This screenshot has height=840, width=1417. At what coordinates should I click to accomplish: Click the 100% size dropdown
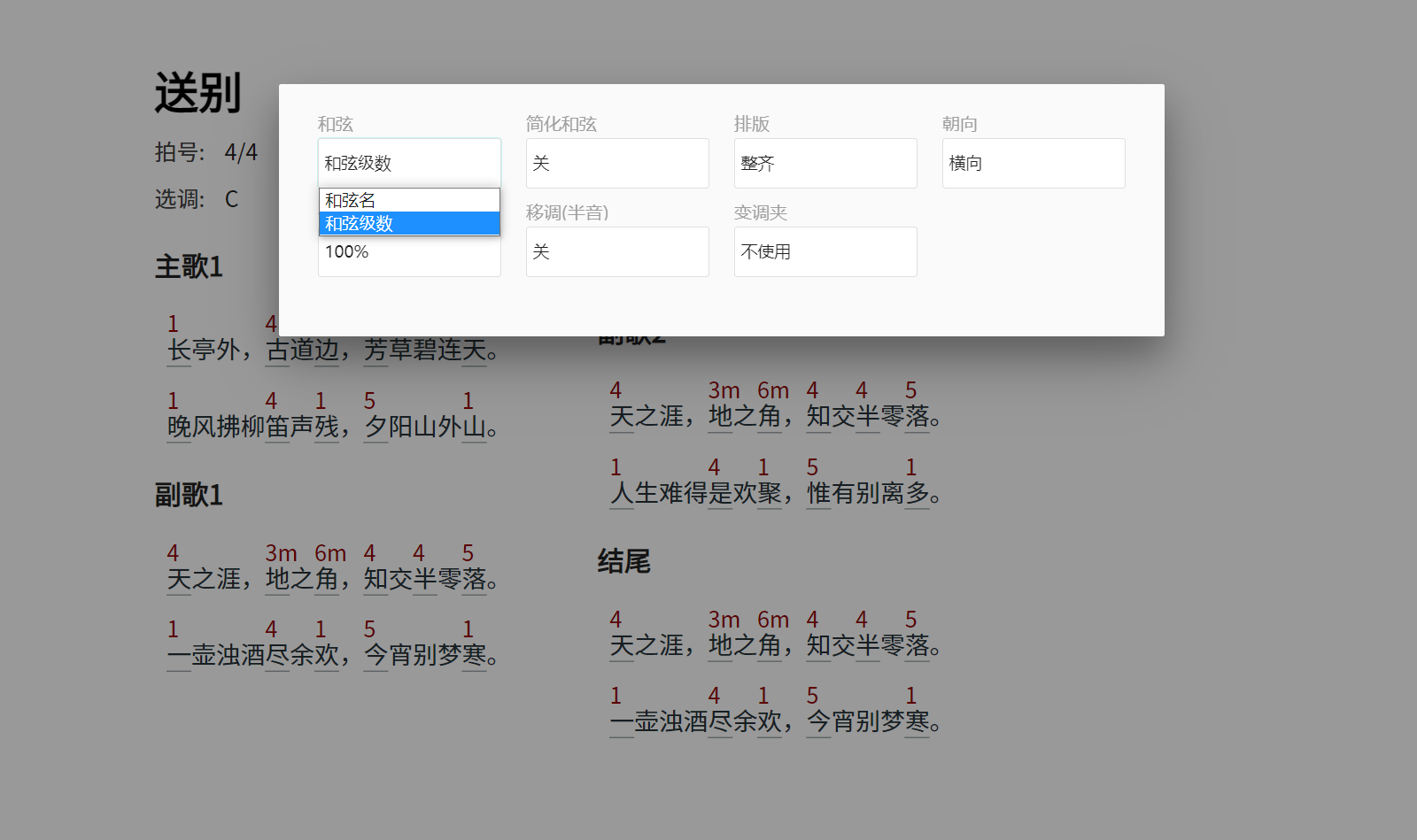pos(408,255)
